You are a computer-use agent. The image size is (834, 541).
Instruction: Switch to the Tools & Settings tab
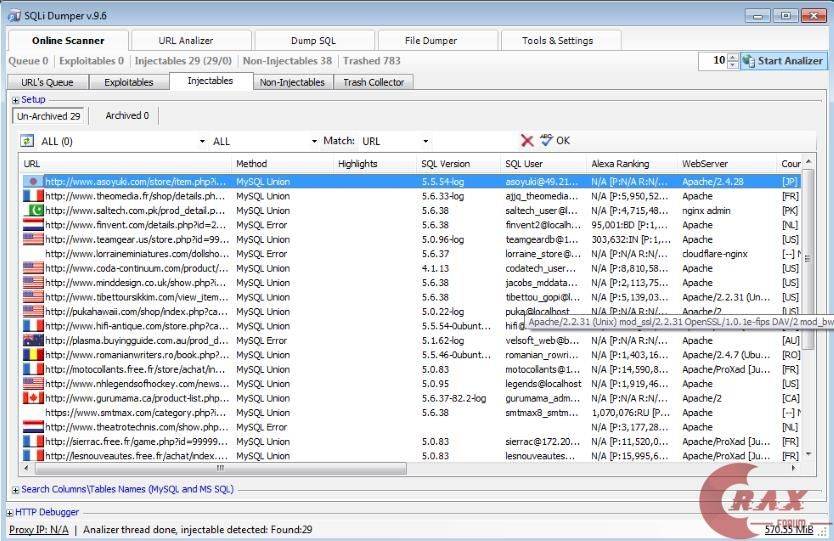(558, 41)
